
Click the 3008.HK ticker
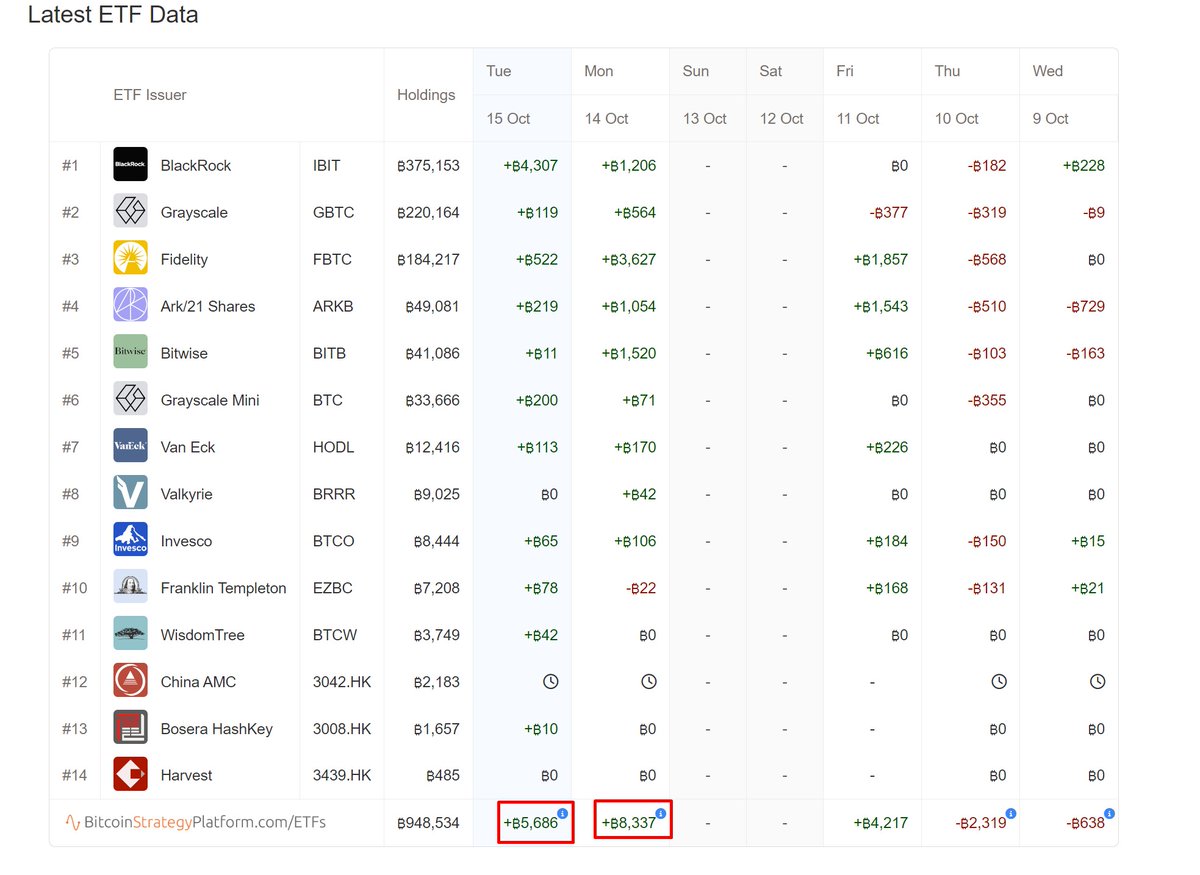tap(341, 729)
